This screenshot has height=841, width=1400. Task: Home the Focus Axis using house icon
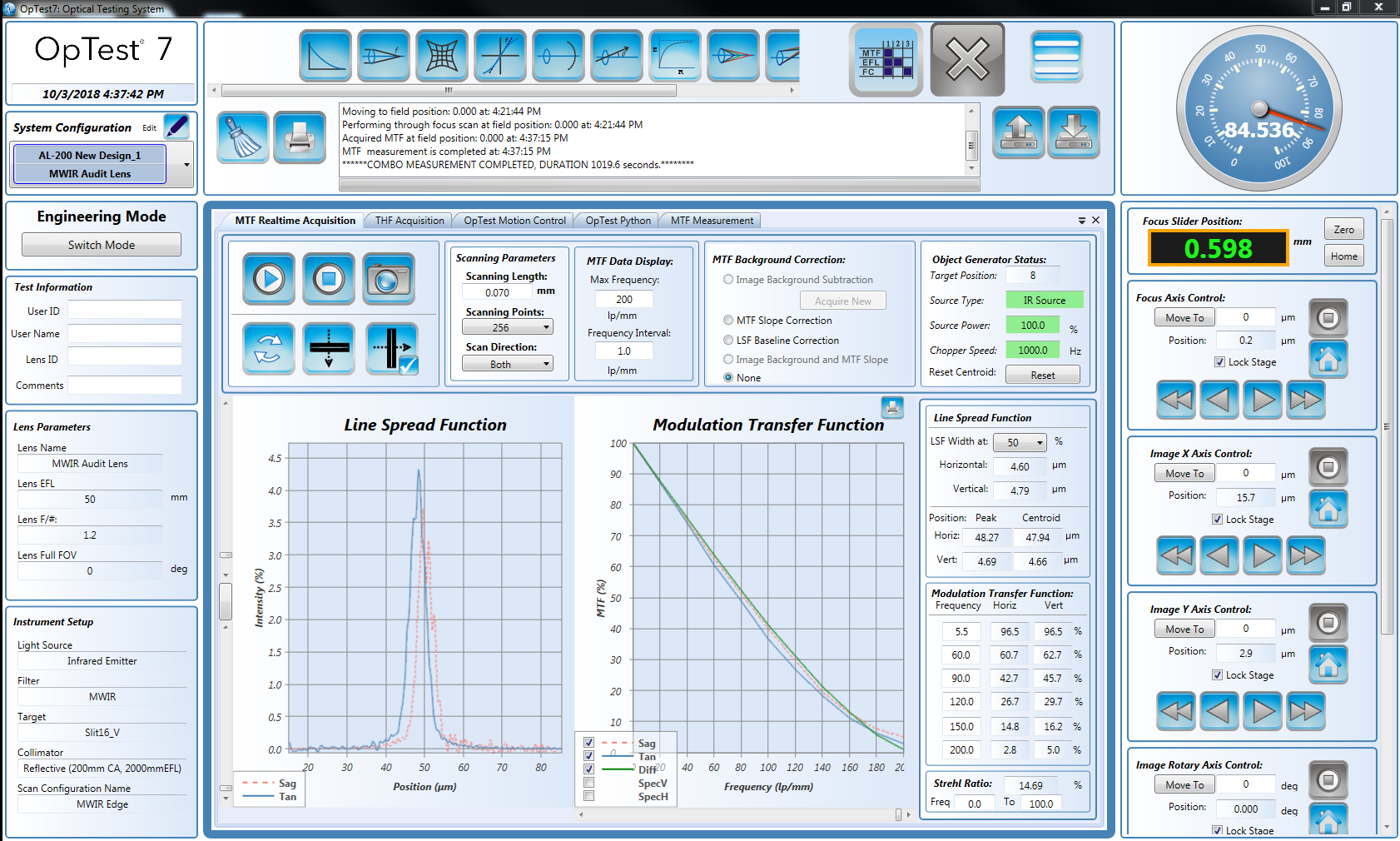[x=1328, y=359]
